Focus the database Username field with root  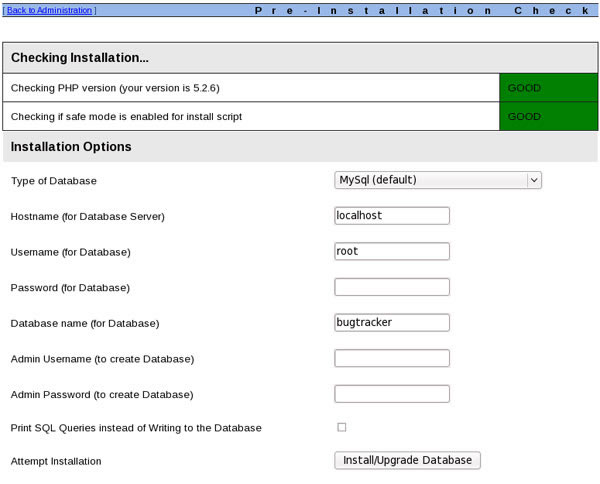pos(392,251)
